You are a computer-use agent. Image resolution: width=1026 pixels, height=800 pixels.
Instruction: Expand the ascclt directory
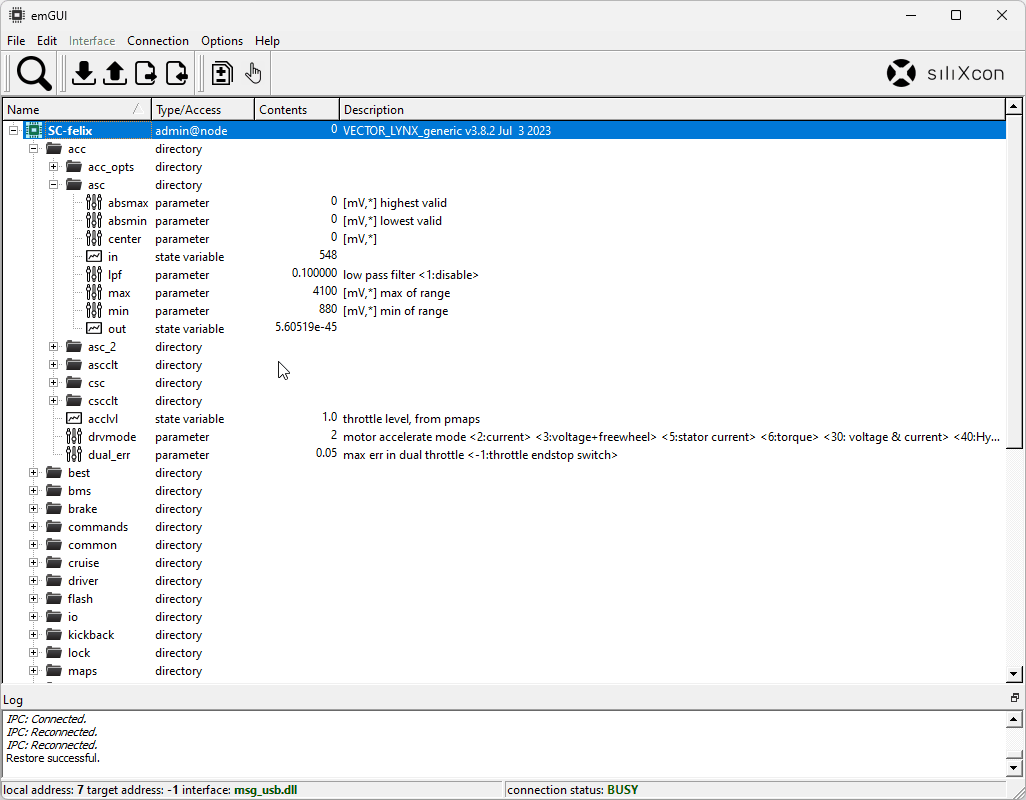pyautogui.click(x=54, y=364)
